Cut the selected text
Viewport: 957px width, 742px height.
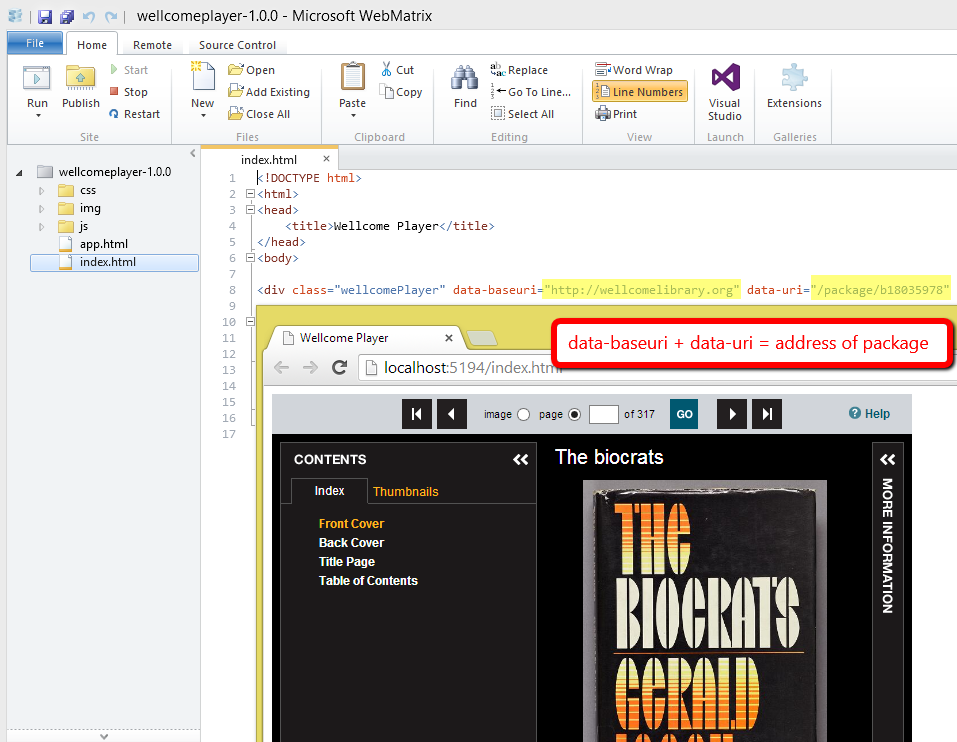(397, 70)
